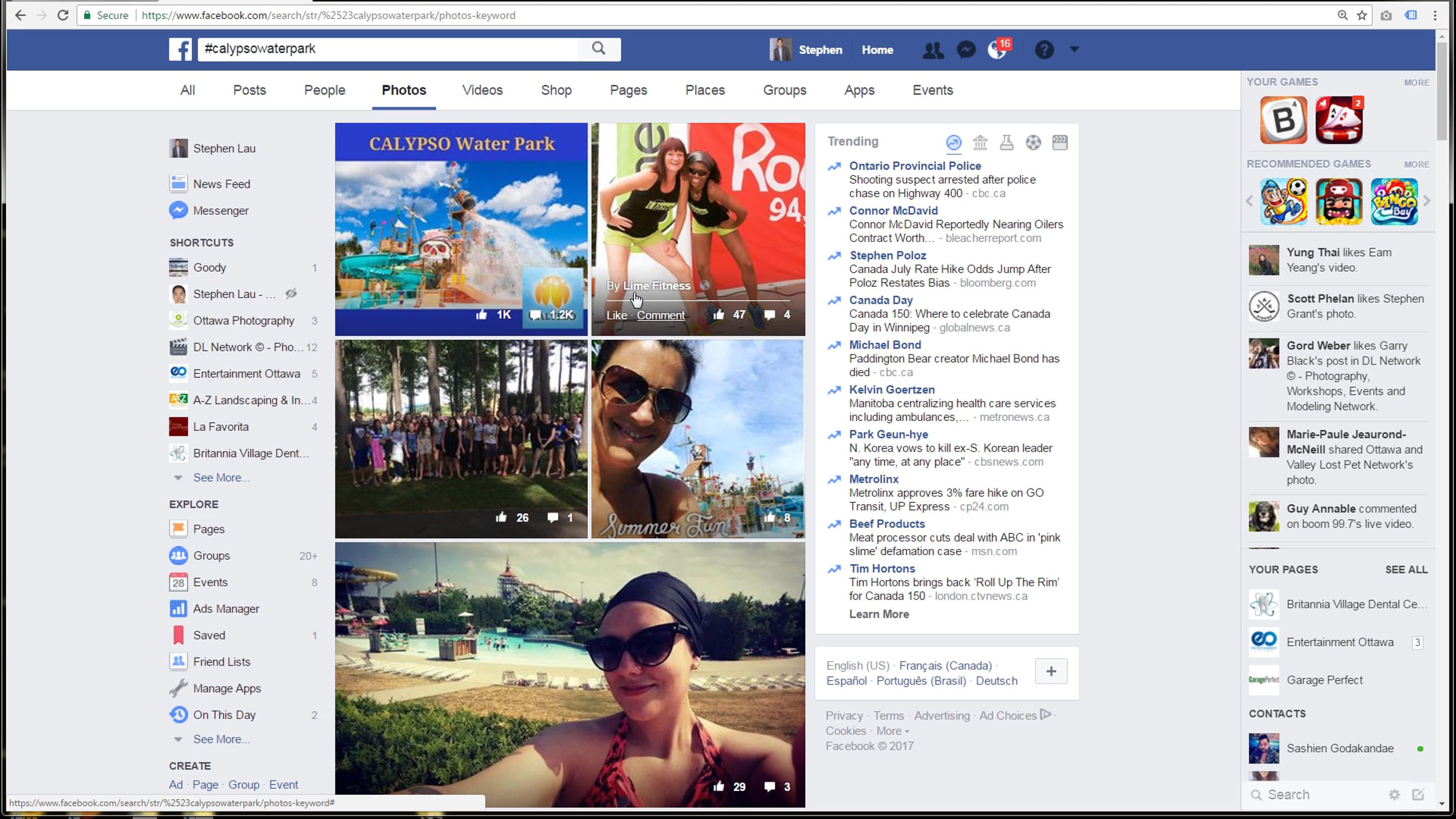This screenshot has height=819, width=1456.
Task: Select Sports soccer ball icon in Trending
Action: pyautogui.click(x=1034, y=143)
